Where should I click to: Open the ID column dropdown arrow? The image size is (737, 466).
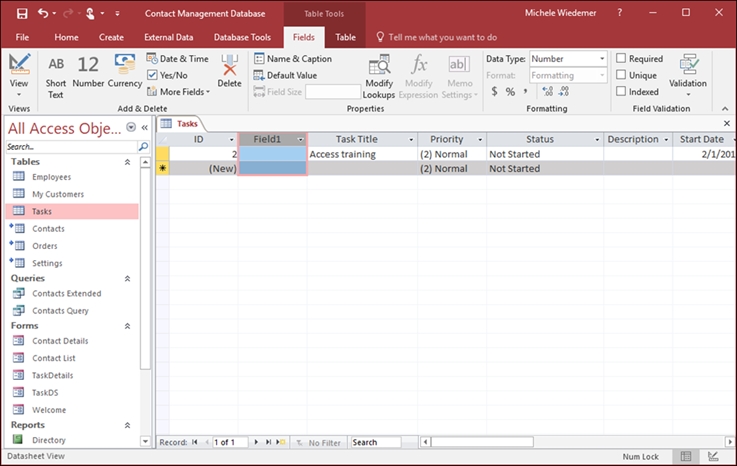click(x=231, y=140)
